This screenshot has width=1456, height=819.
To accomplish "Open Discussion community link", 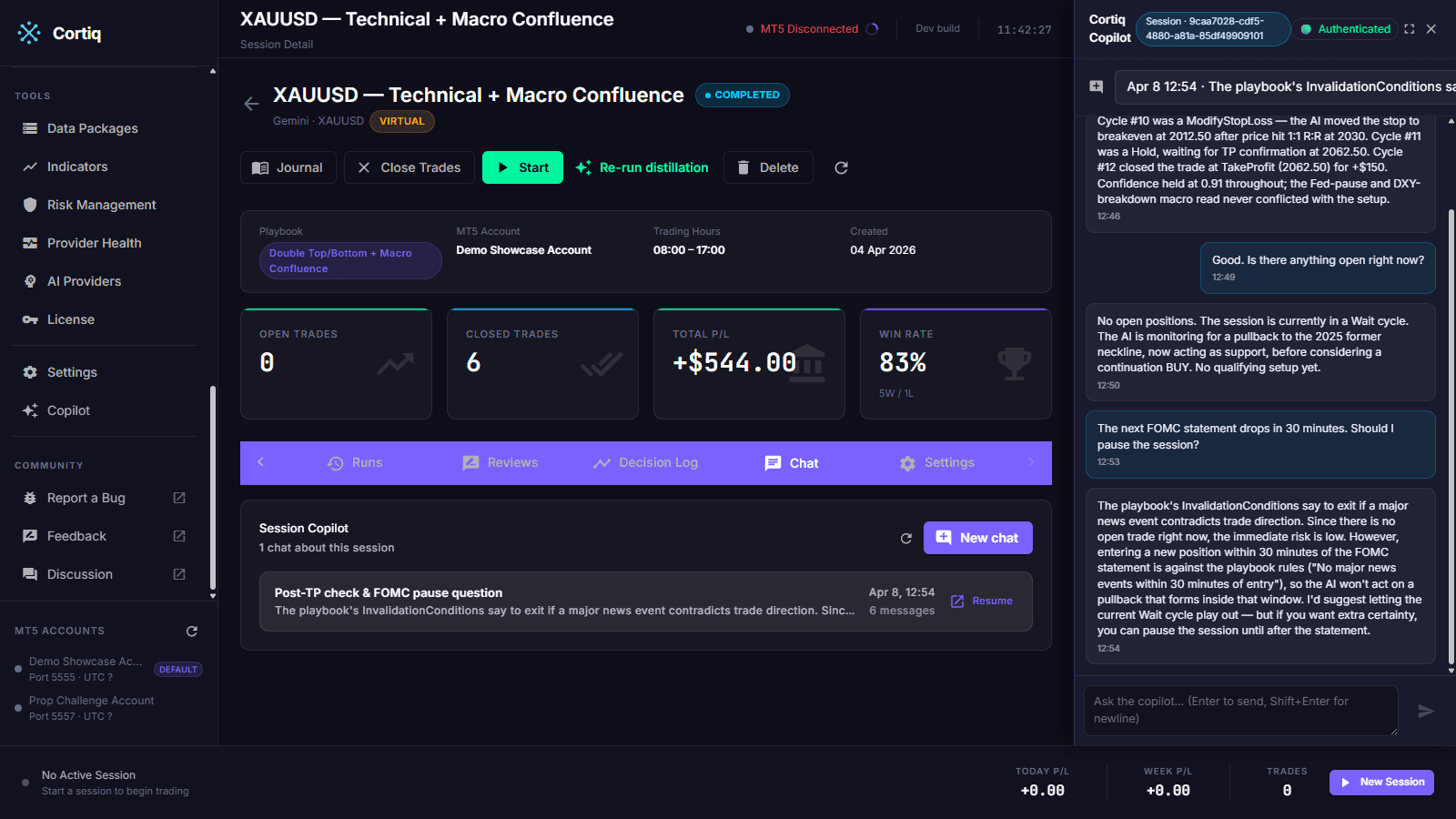I will pos(80,574).
